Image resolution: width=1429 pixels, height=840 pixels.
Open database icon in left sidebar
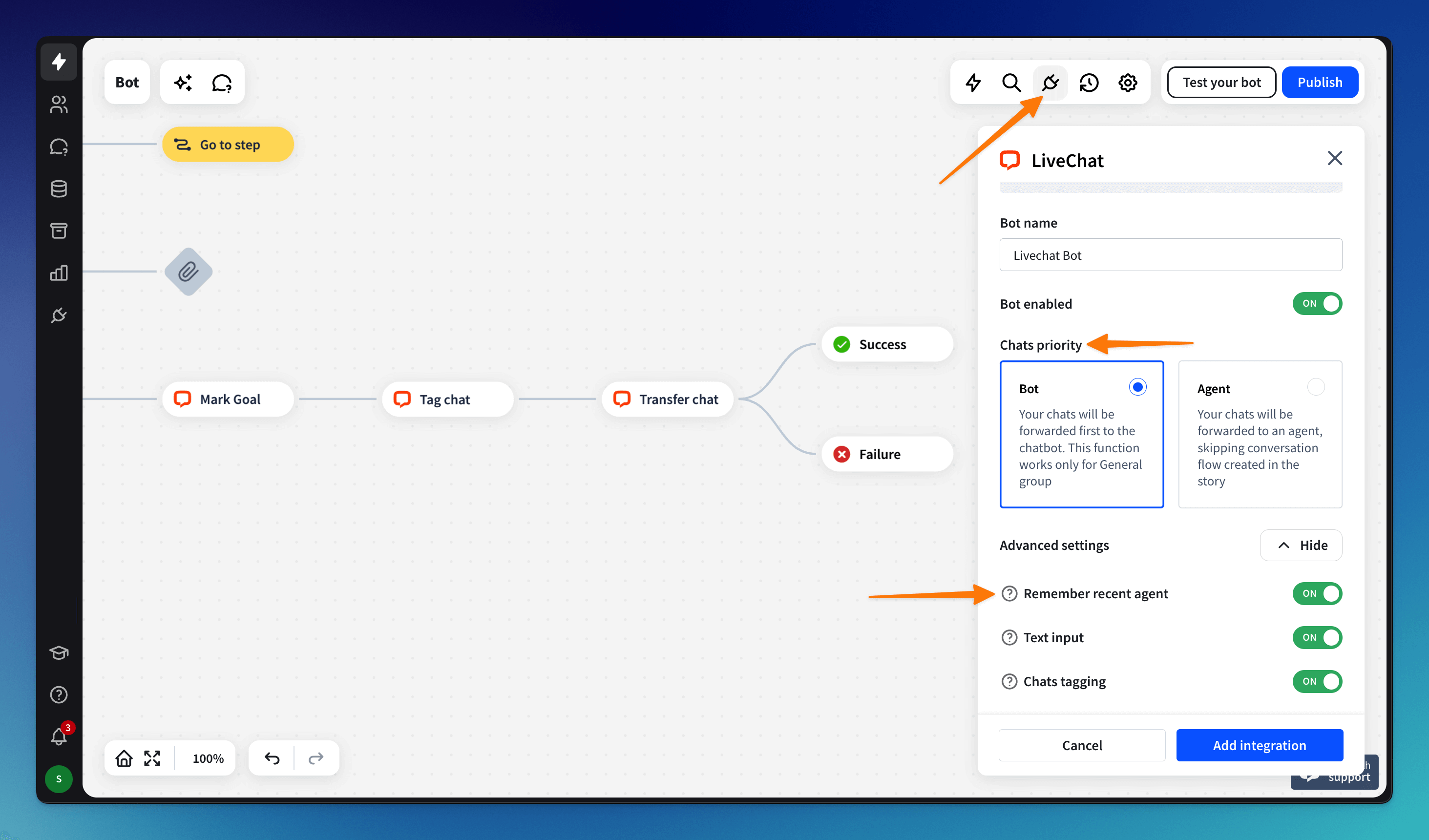coord(59,189)
